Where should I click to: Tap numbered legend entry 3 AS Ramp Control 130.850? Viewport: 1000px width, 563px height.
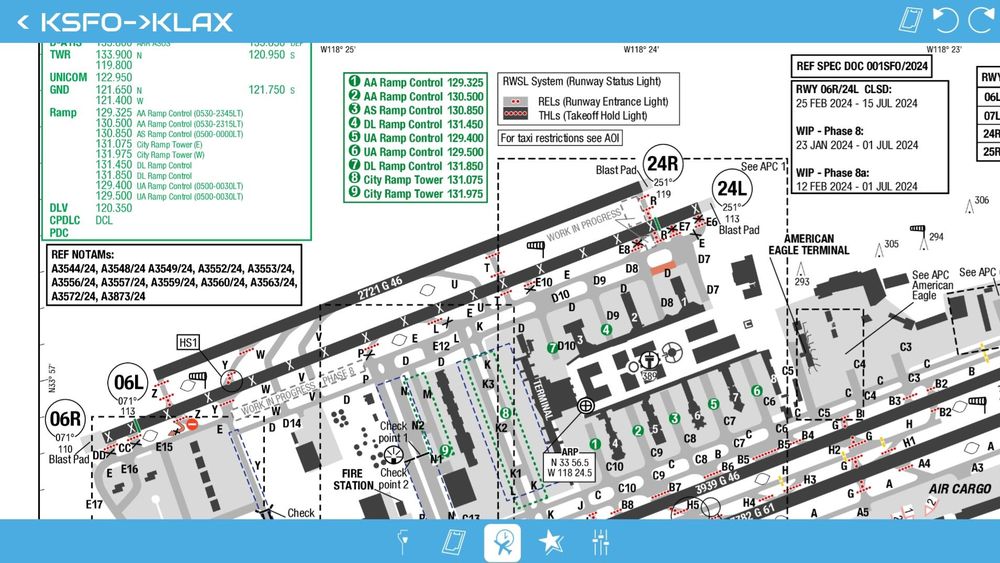pos(415,110)
